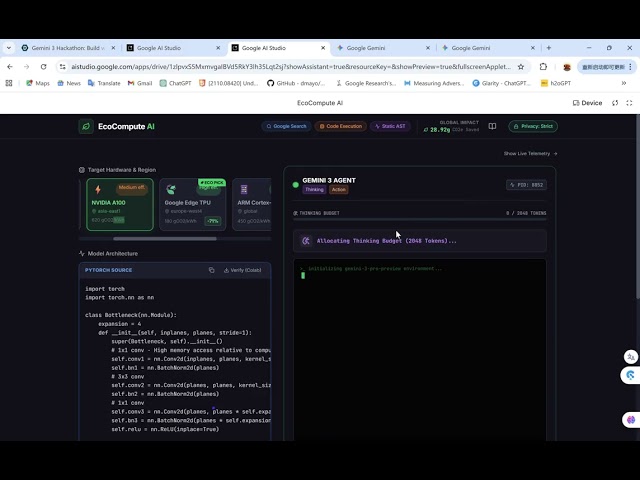This screenshot has width=640, height=480.
Task: Copy the PyTorch source code
Action: click(x=211, y=270)
